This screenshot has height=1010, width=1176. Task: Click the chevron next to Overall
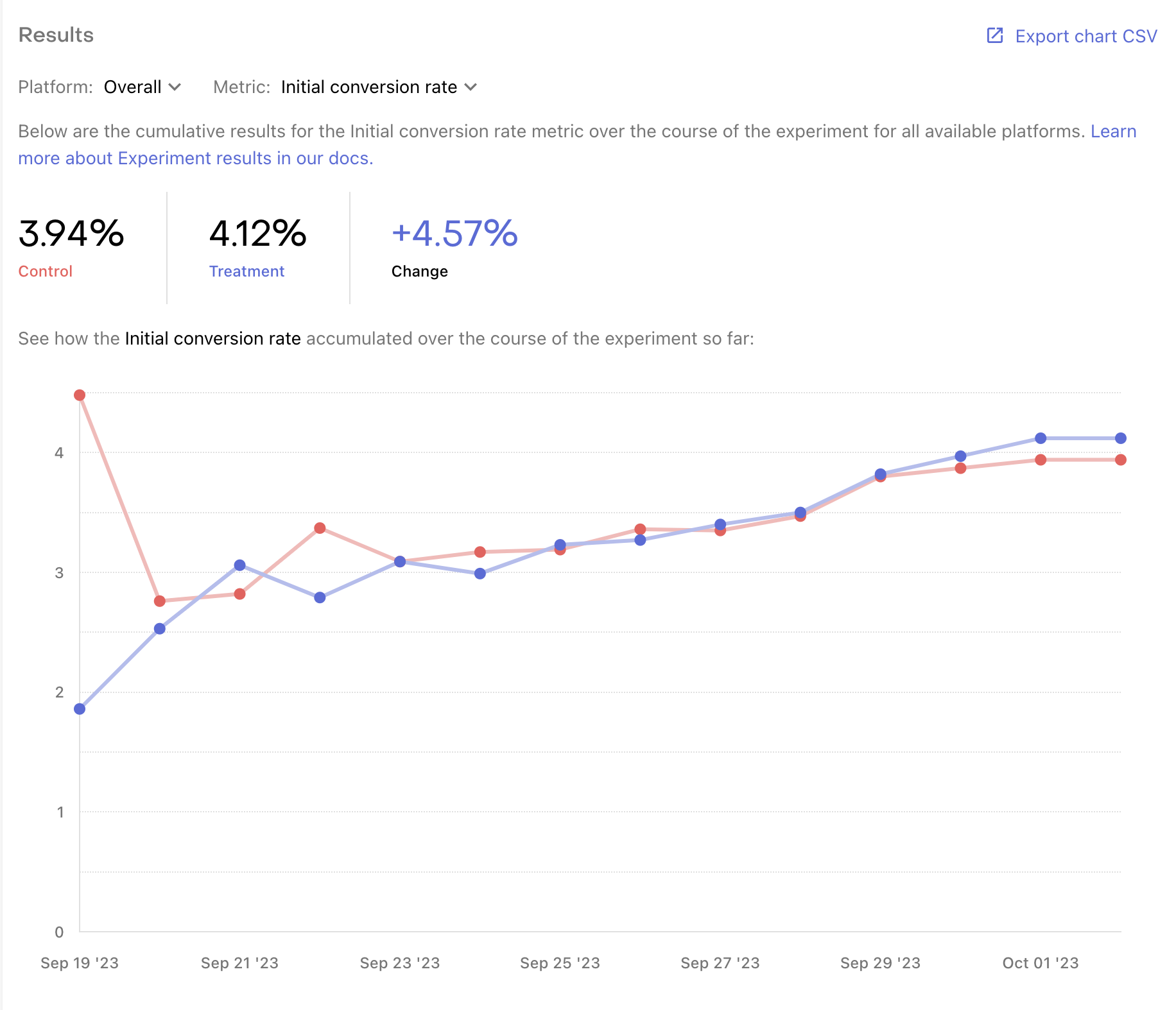(175, 87)
